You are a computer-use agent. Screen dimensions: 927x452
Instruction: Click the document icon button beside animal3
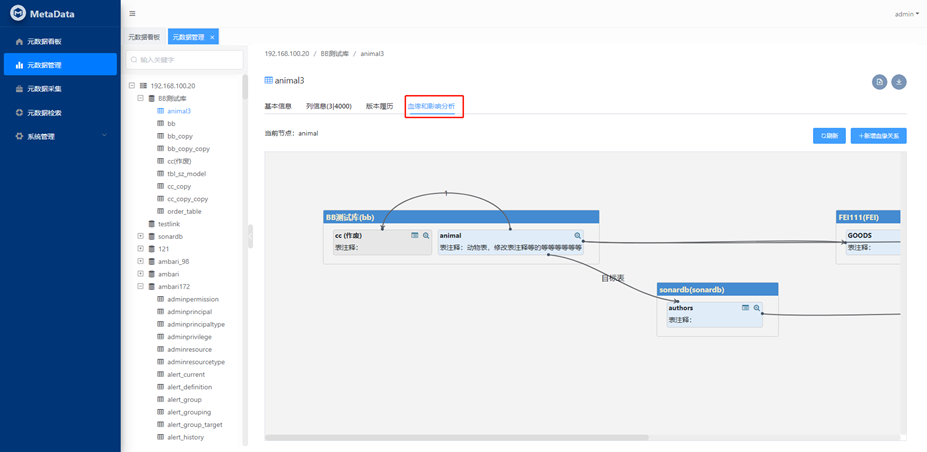[879, 82]
